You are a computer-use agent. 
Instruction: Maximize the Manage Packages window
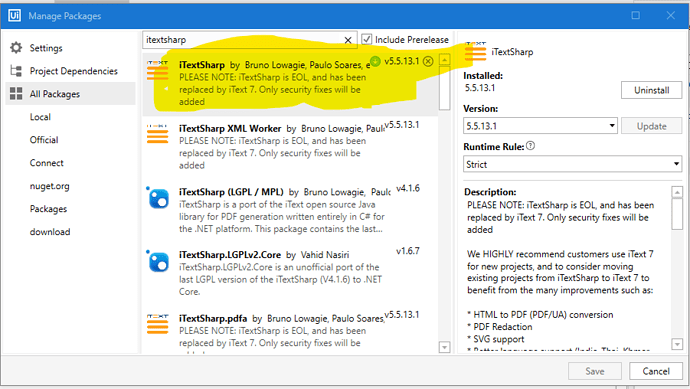636,15
